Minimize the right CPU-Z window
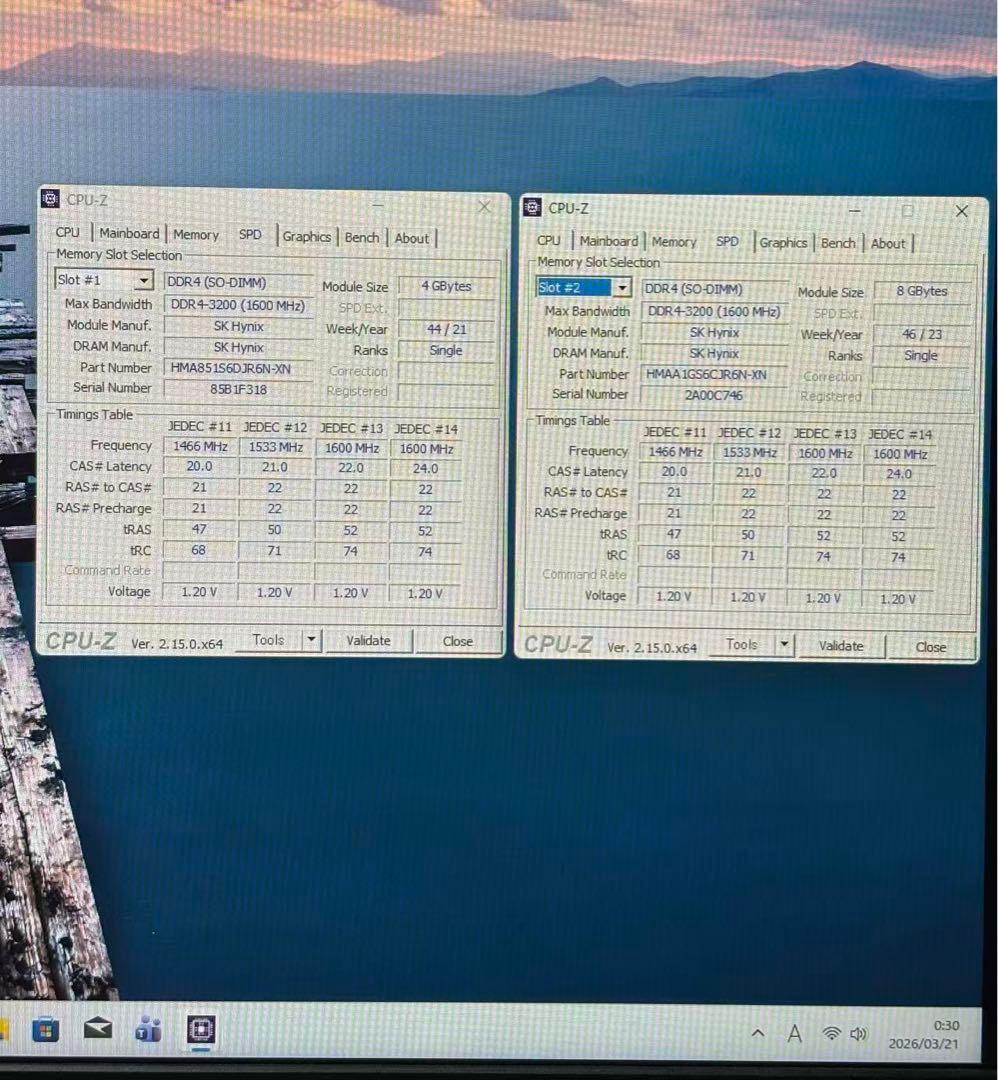Viewport: 998px width, 1080px height. click(x=855, y=210)
